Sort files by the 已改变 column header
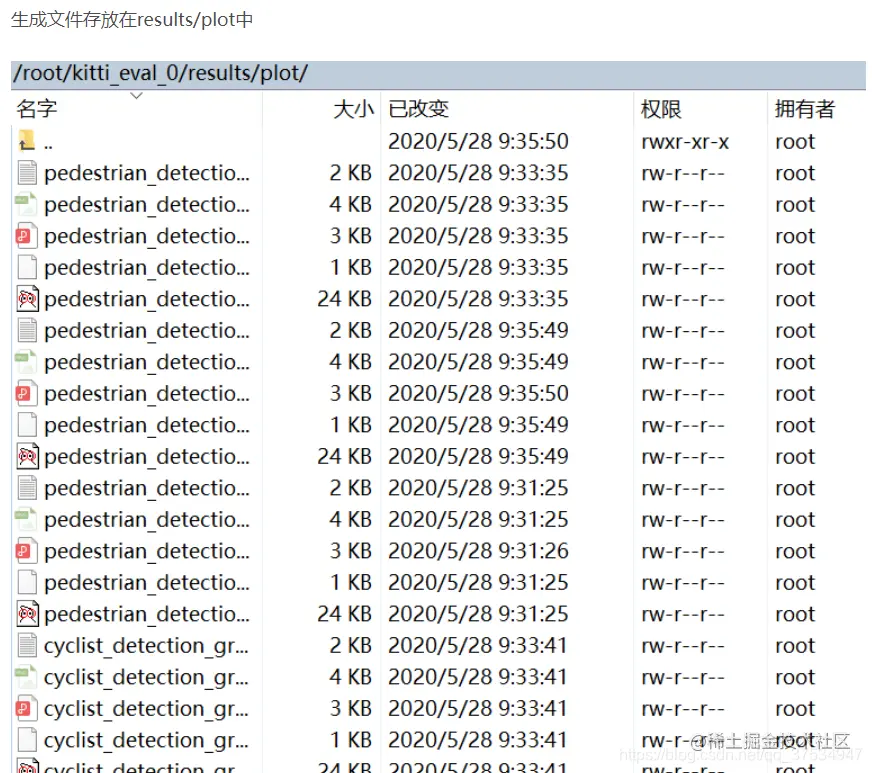The height and width of the screenshot is (773, 872). (x=418, y=109)
